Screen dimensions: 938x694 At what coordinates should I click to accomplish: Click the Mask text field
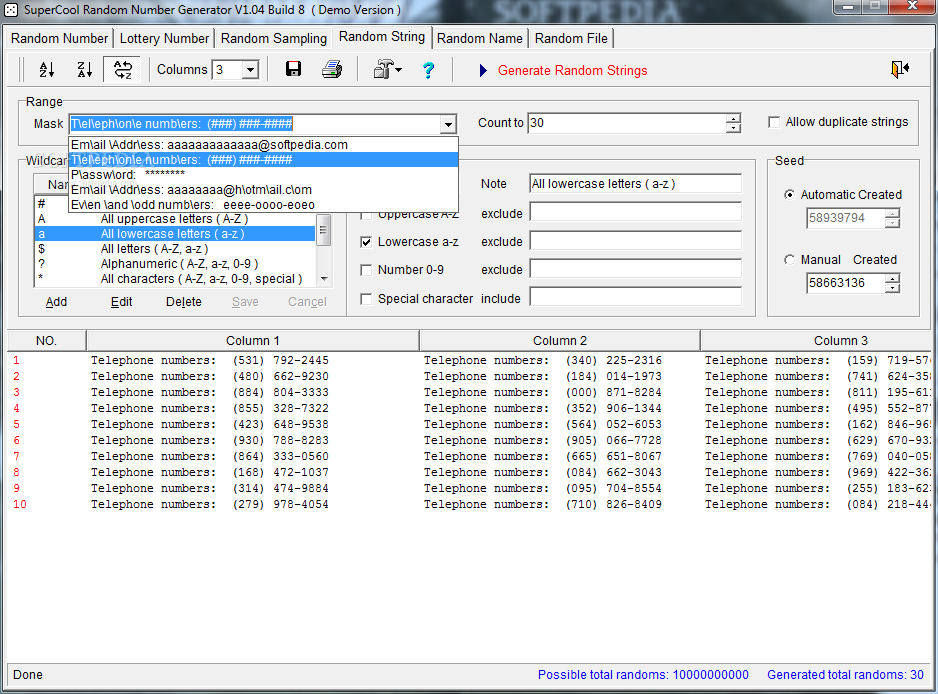pos(254,124)
